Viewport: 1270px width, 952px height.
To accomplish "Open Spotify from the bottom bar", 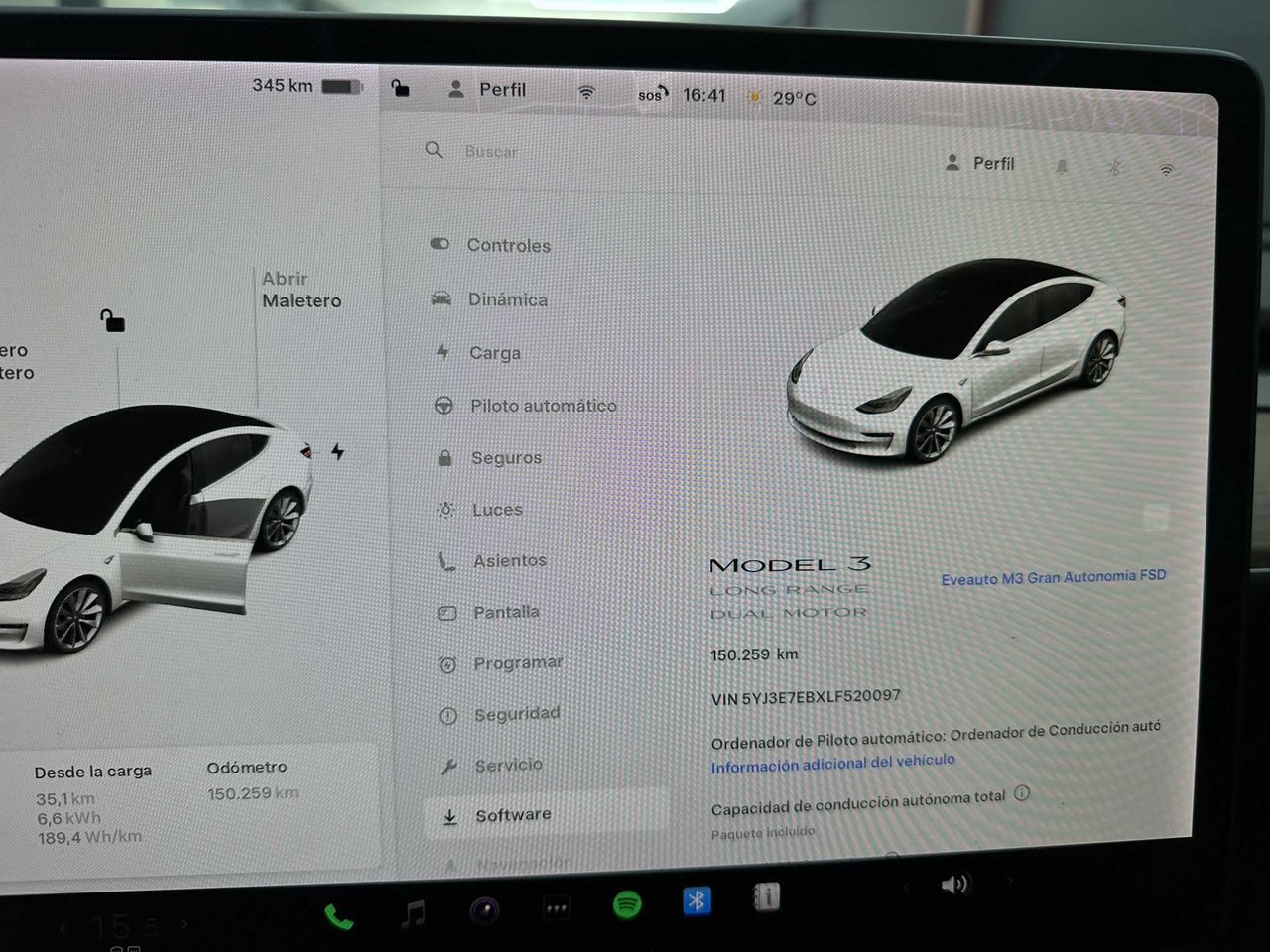I will (627, 903).
